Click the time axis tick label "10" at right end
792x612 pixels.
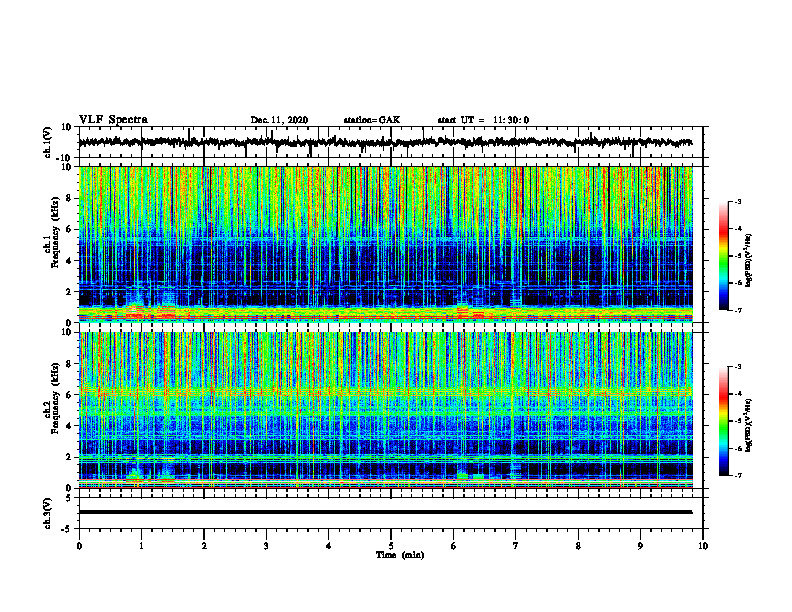tap(703, 546)
